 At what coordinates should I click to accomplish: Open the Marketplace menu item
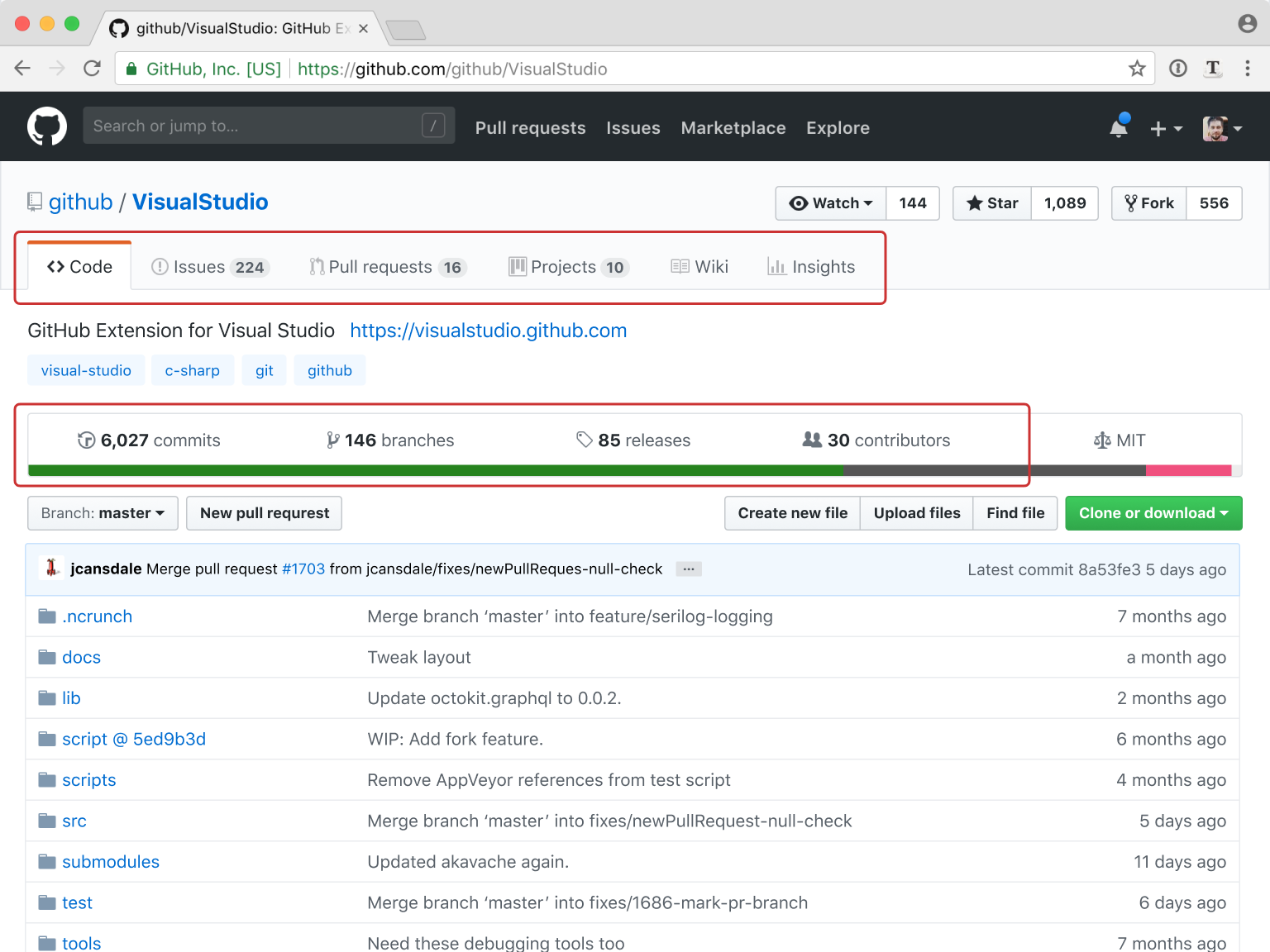click(733, 128)
